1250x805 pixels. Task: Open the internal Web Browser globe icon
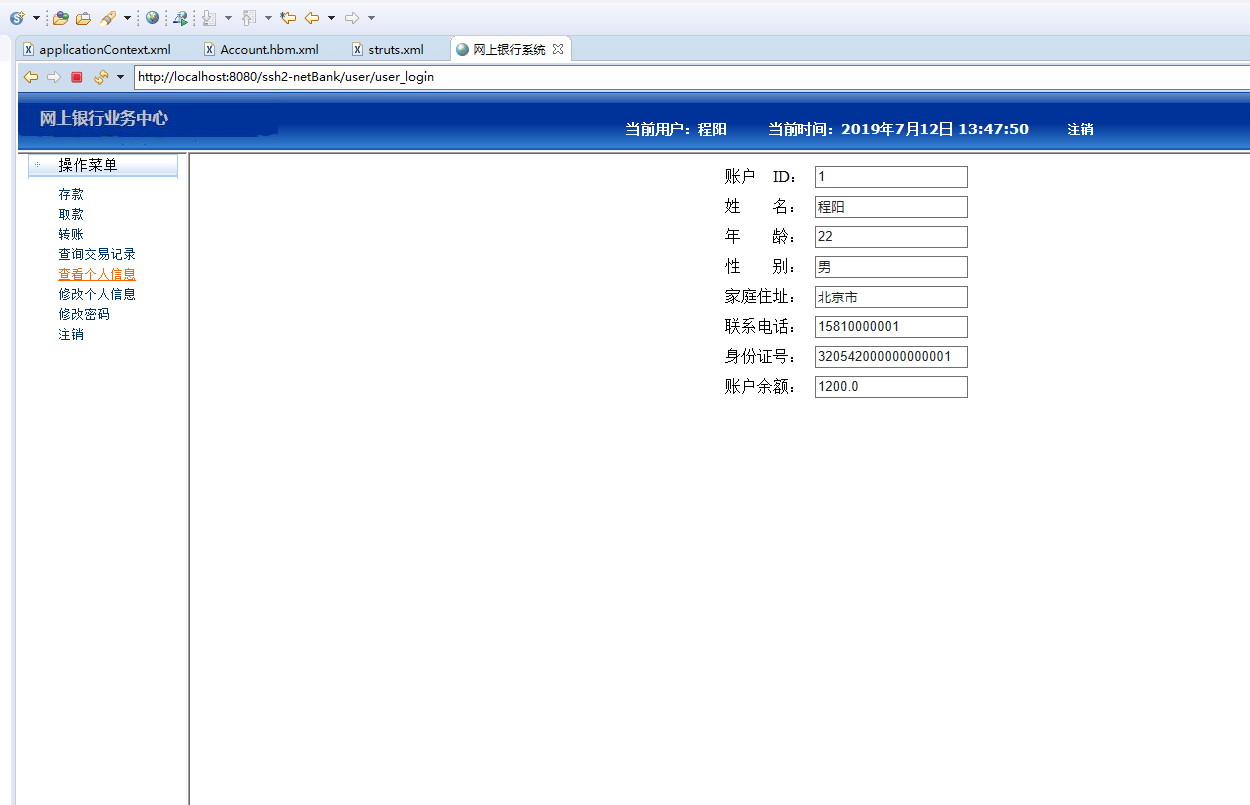point(152,17)
